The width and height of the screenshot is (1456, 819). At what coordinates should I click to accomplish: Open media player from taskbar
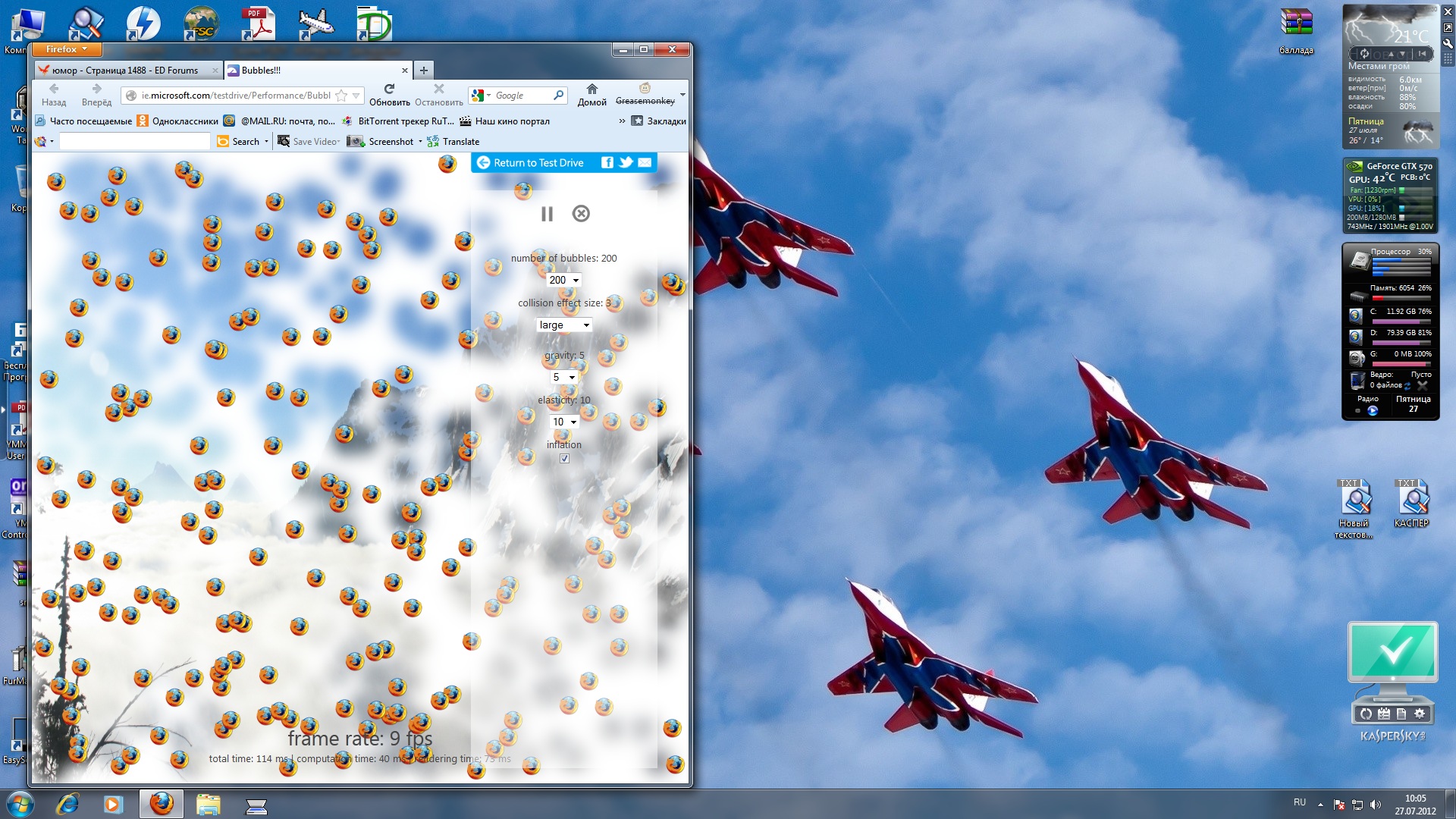(x=114, y=804)
